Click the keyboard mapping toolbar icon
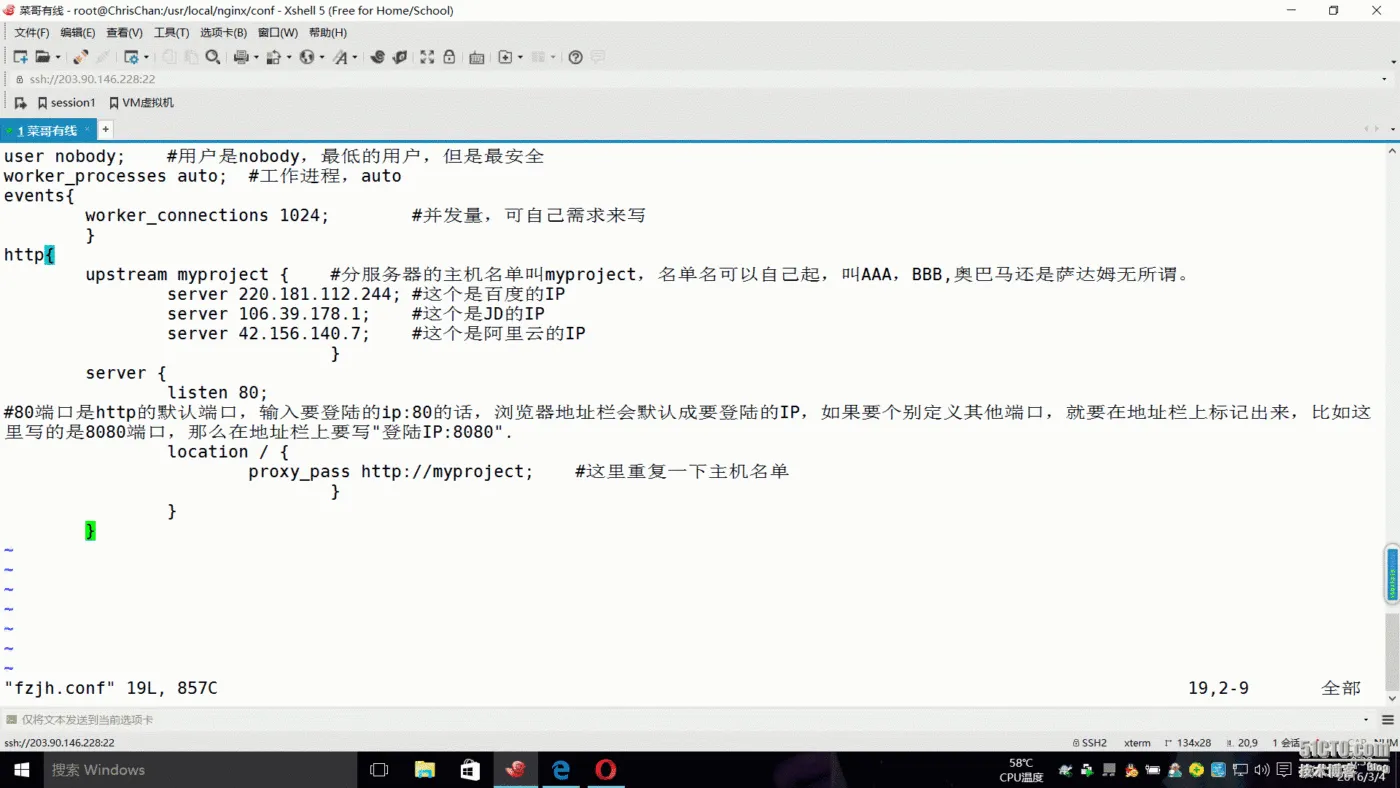The image size is (1400, 788). coord(476,57)
